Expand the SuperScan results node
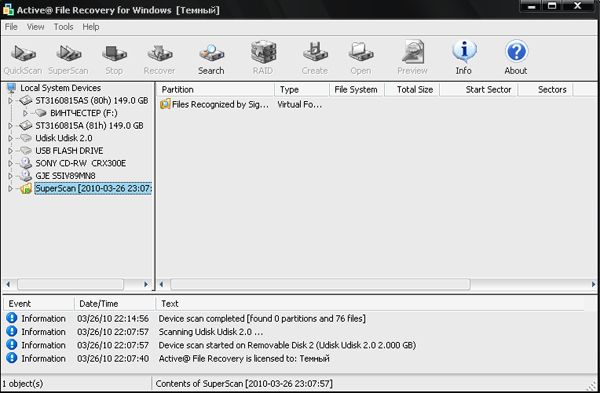Image resolution: width=600 pixels, height=393 pixels. pyautogui.click(x=10, y=189)
